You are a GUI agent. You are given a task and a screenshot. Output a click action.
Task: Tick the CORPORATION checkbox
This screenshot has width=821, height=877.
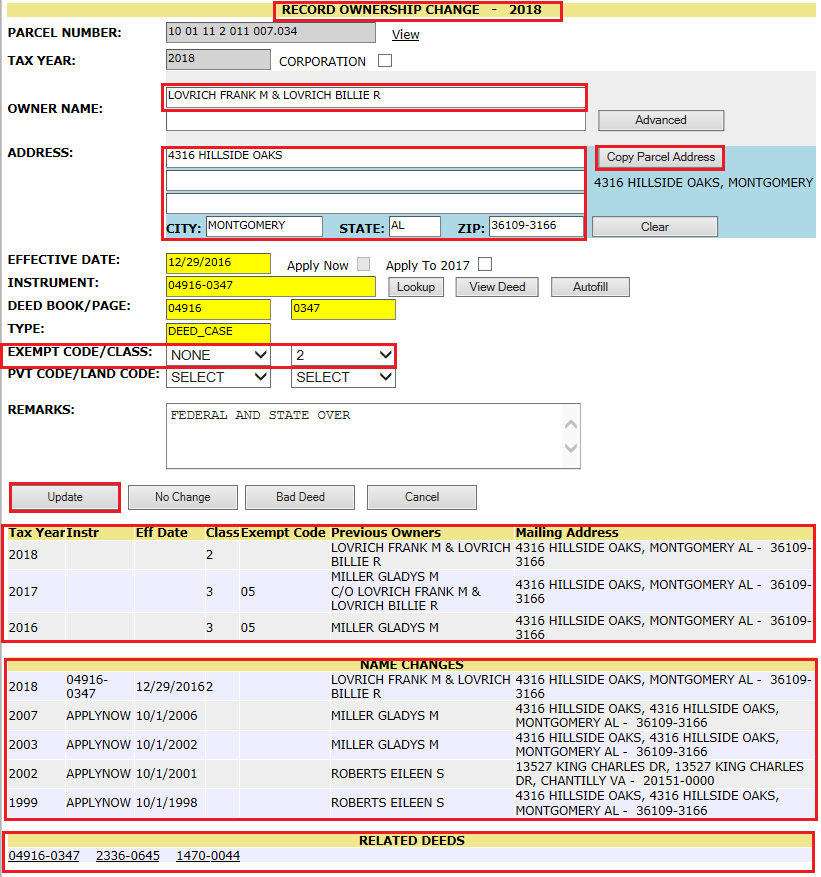[385, 60]
